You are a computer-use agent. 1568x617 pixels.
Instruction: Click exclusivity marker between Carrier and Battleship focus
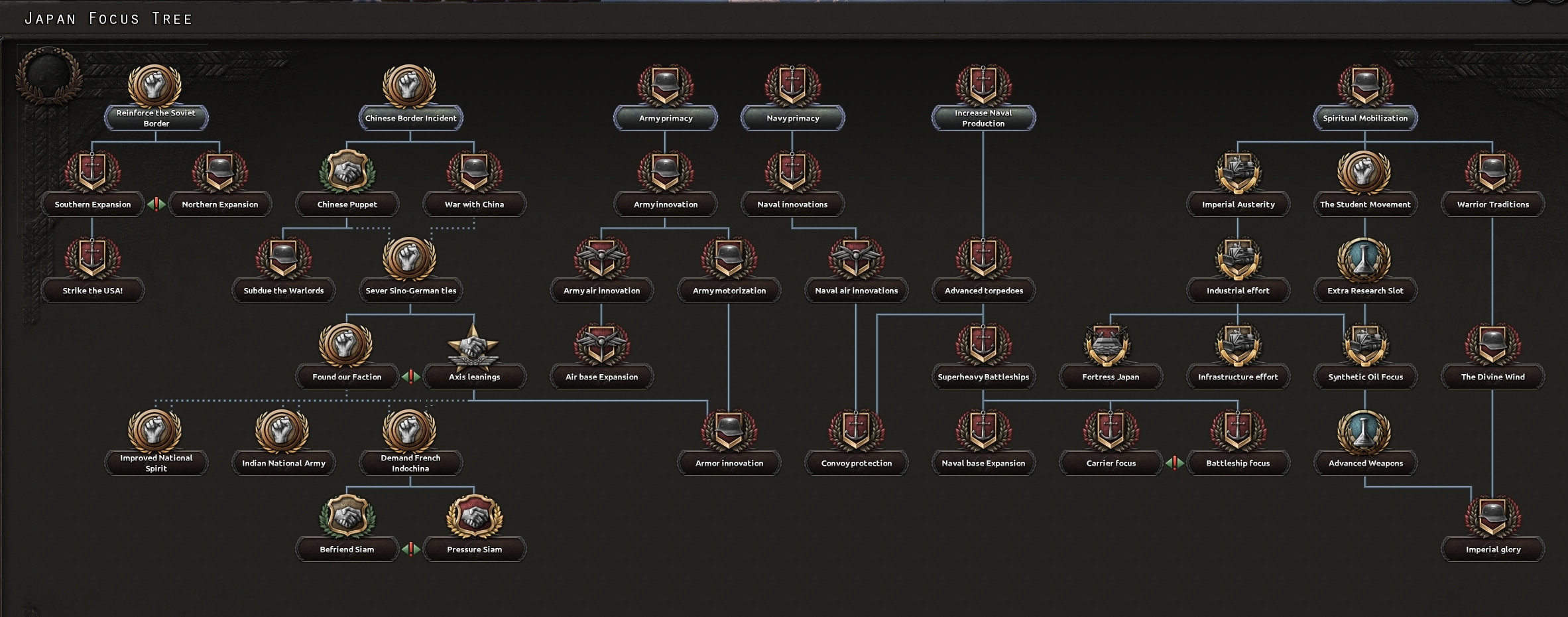1175,463
